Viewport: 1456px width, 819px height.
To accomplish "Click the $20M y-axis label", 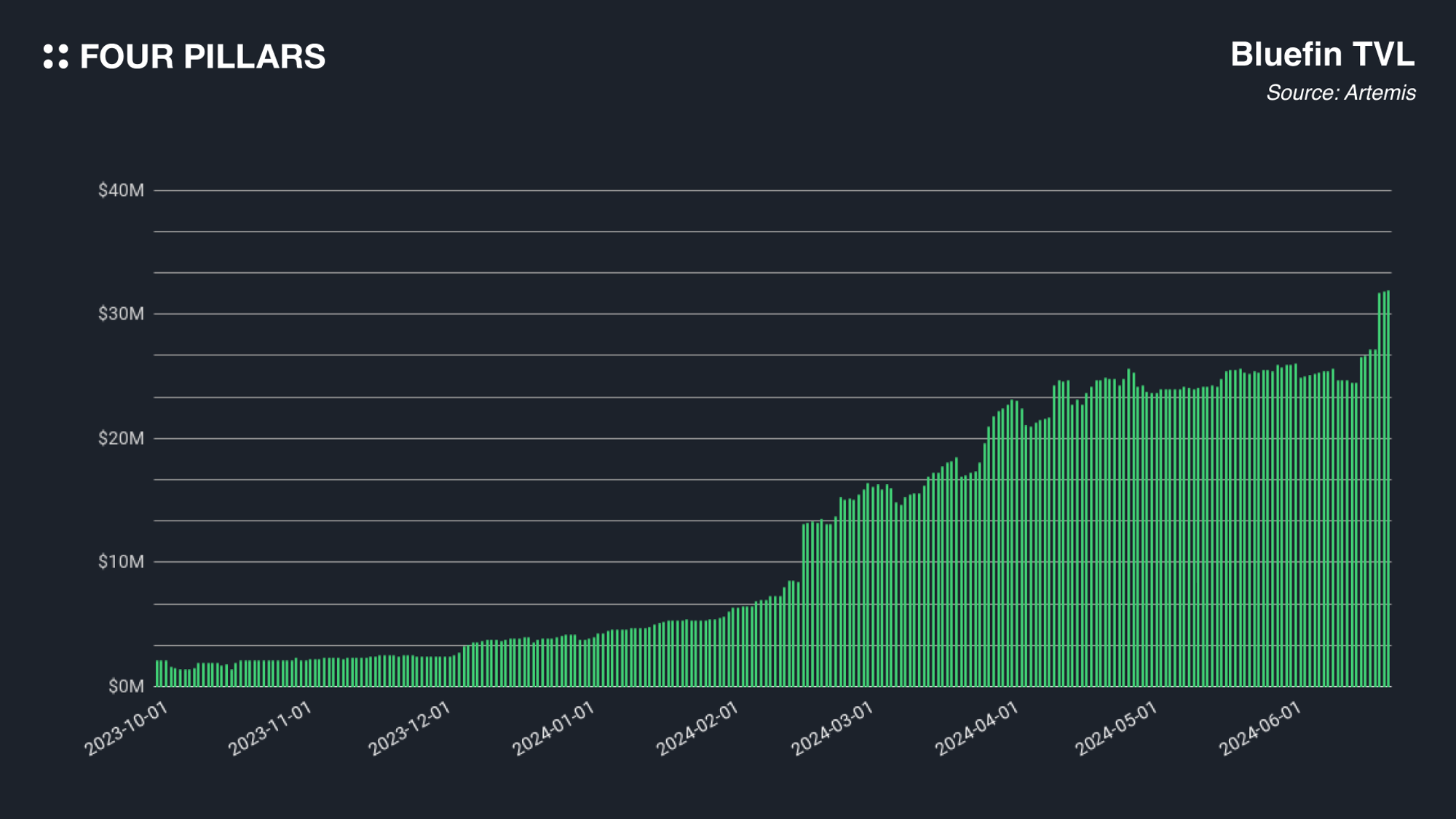I will [x=121, y=438].
